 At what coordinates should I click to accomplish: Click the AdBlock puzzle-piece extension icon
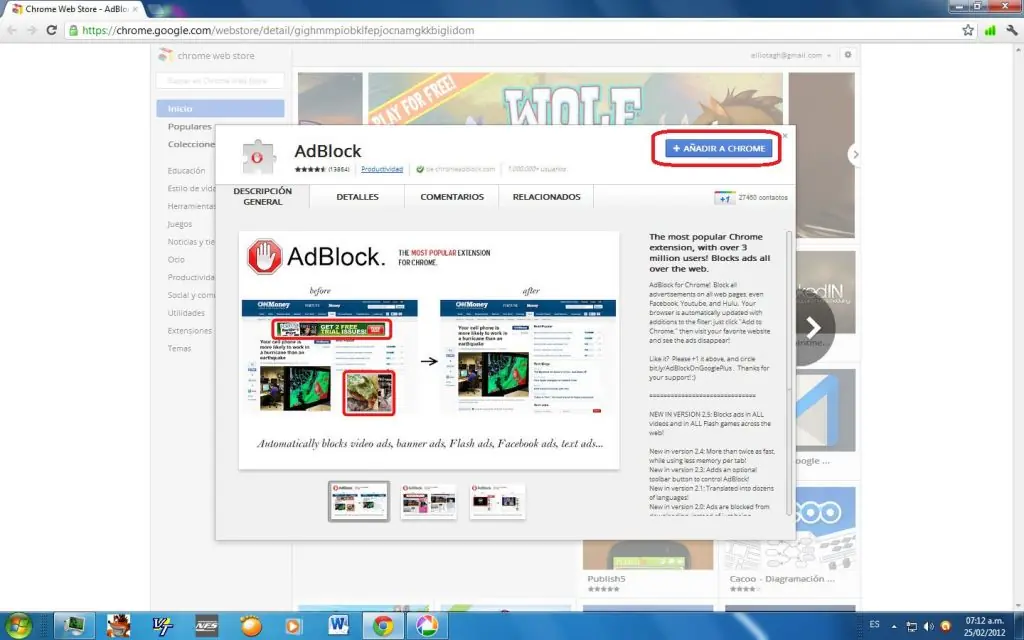pos(259,157)
